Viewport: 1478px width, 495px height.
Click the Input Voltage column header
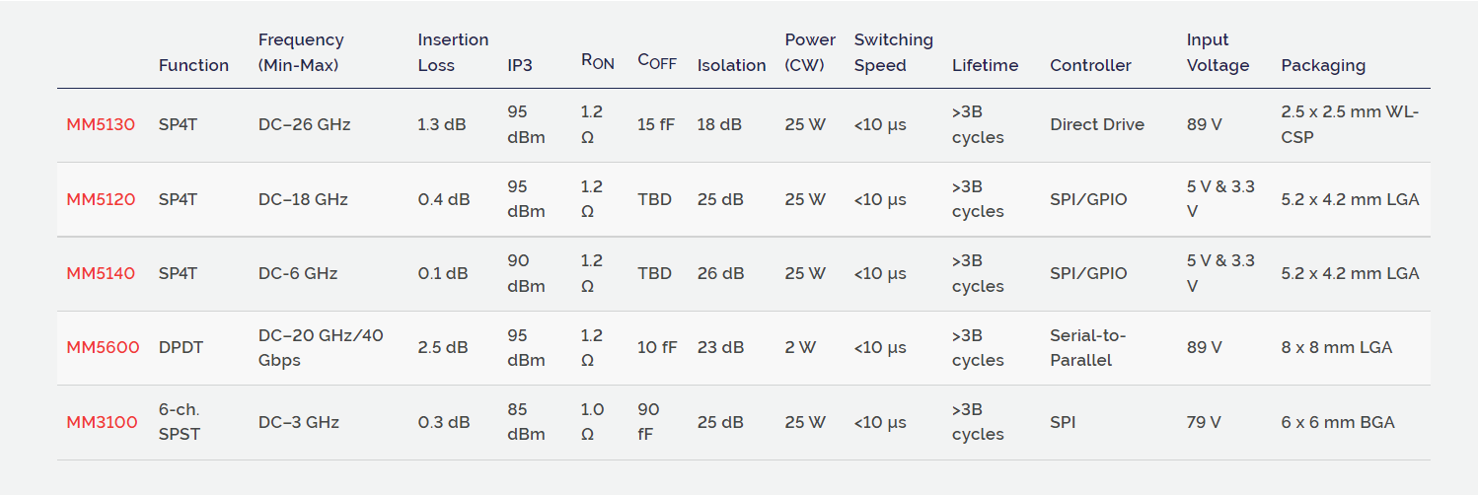tap(1217, 52)
